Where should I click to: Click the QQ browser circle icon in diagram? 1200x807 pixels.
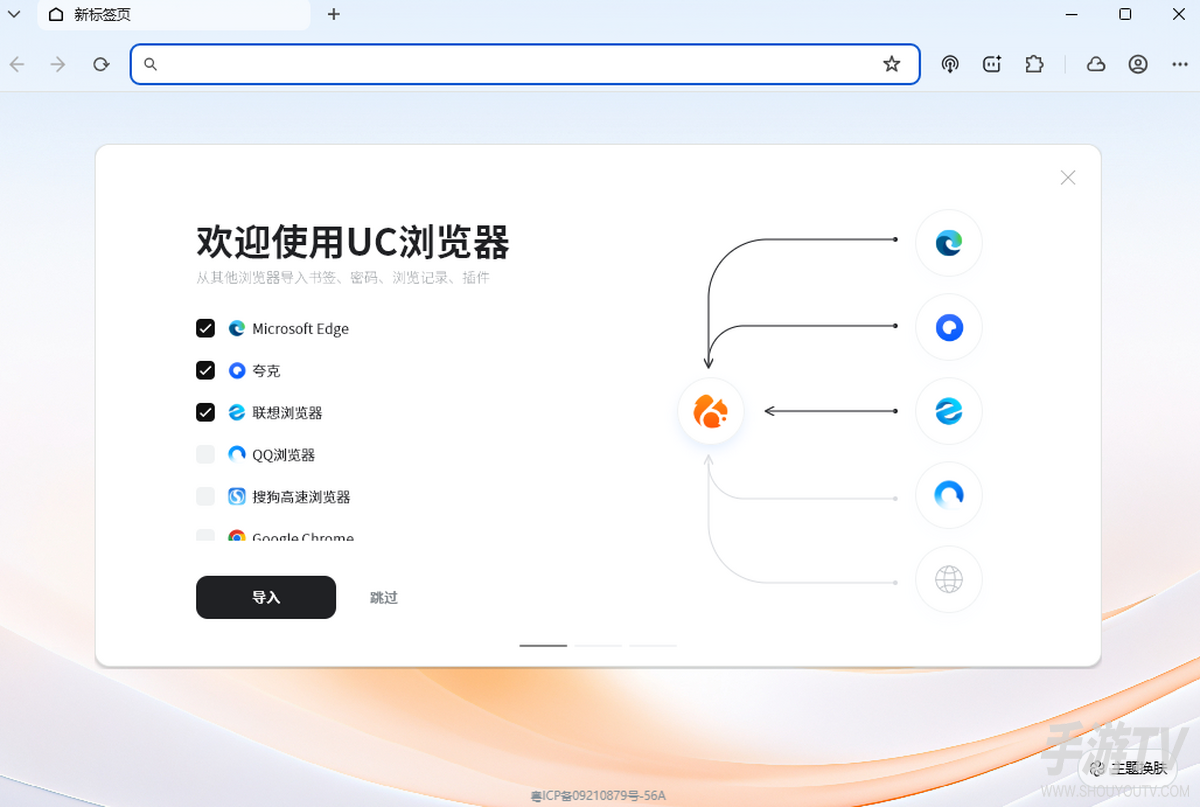click(949, 495)
